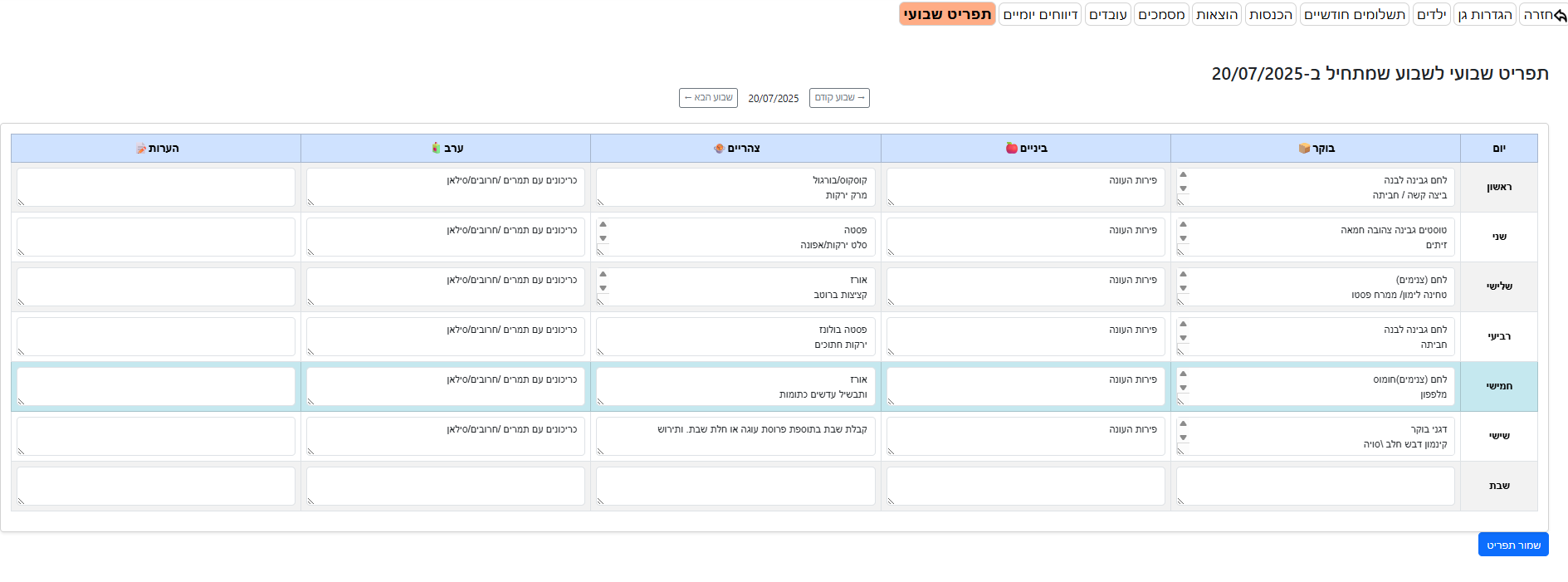
Task: Switch to the דיווחים יומיים tab
Action: (1039, 14)
